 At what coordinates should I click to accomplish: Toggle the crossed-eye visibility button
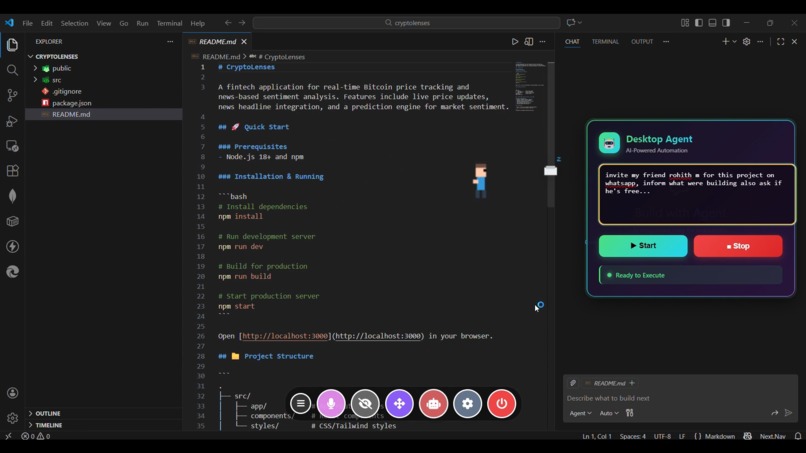(365, 404)
